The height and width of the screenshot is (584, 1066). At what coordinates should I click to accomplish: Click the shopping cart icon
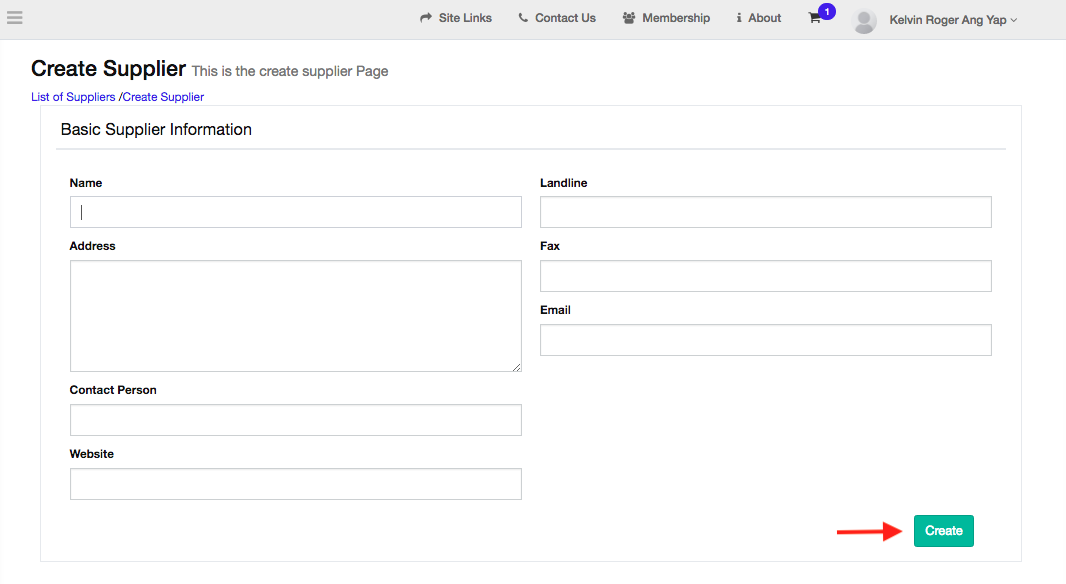pos(814,19)
